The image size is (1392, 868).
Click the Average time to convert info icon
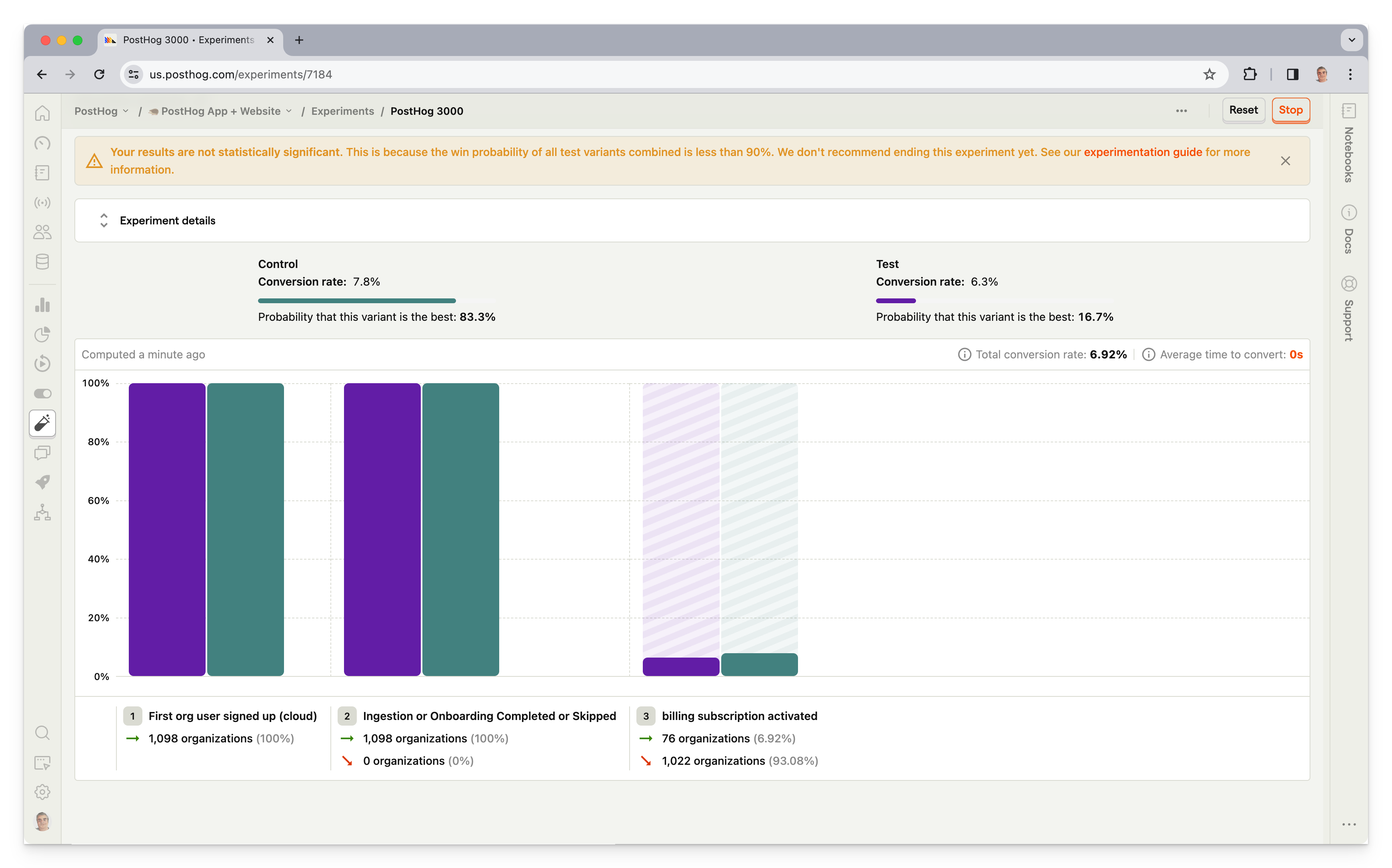[1149, 355]
